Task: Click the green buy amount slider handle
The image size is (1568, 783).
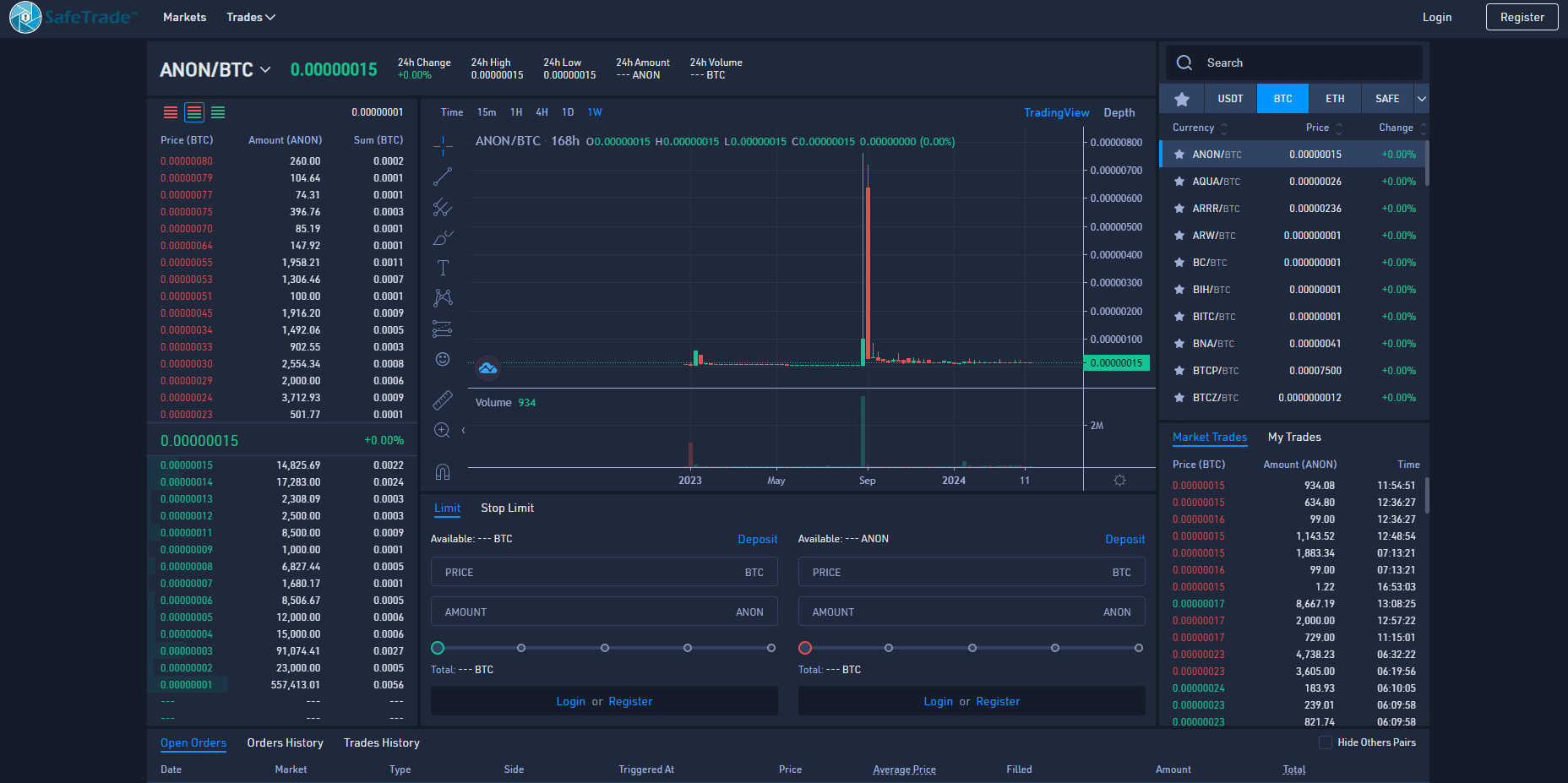Action: pos(438,648)
